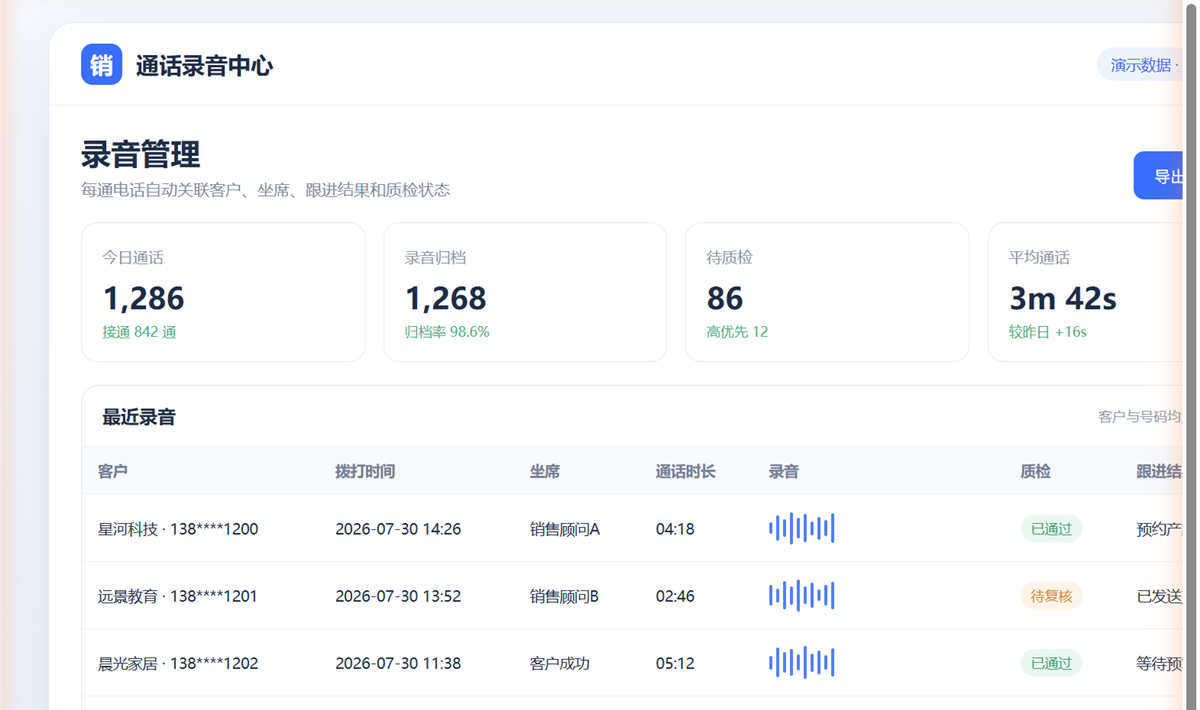Click the vertical scrollbar at the window edge
The width and height of the screenshot is (1200, 710).
click(x=1190, y=355)
